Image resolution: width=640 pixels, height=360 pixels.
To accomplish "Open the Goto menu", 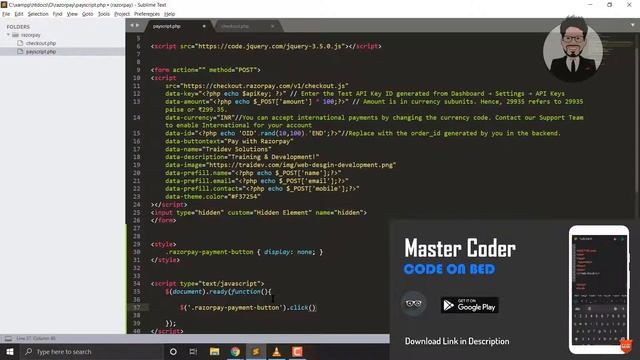I will coord(87,14).
